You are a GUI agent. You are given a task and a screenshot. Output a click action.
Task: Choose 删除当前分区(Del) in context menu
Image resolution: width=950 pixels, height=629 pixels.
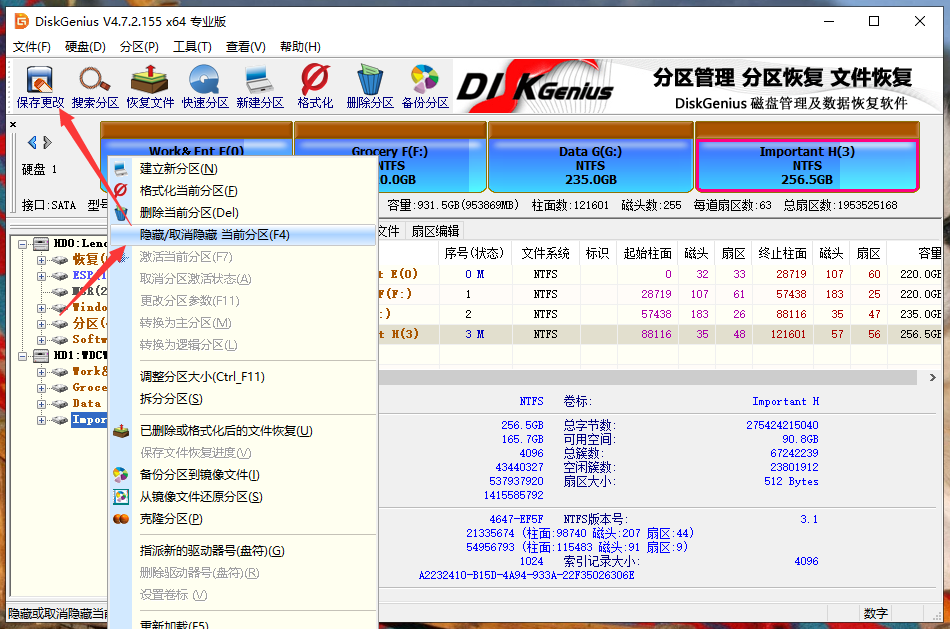point(243,213)
